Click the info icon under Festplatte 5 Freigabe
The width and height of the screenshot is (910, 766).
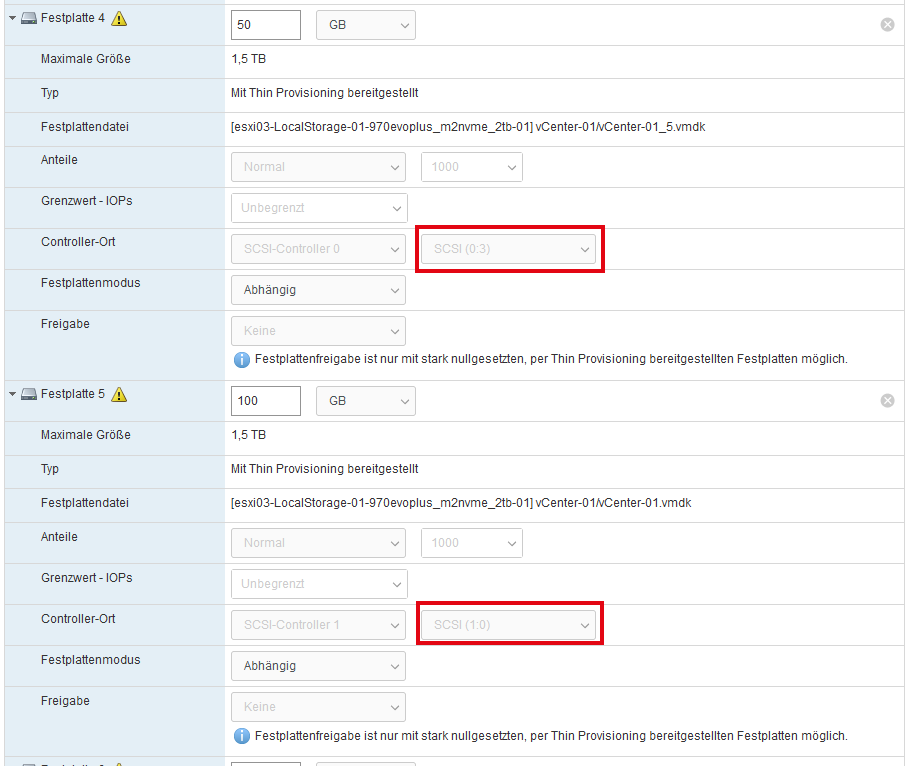[x=241, y=736]
